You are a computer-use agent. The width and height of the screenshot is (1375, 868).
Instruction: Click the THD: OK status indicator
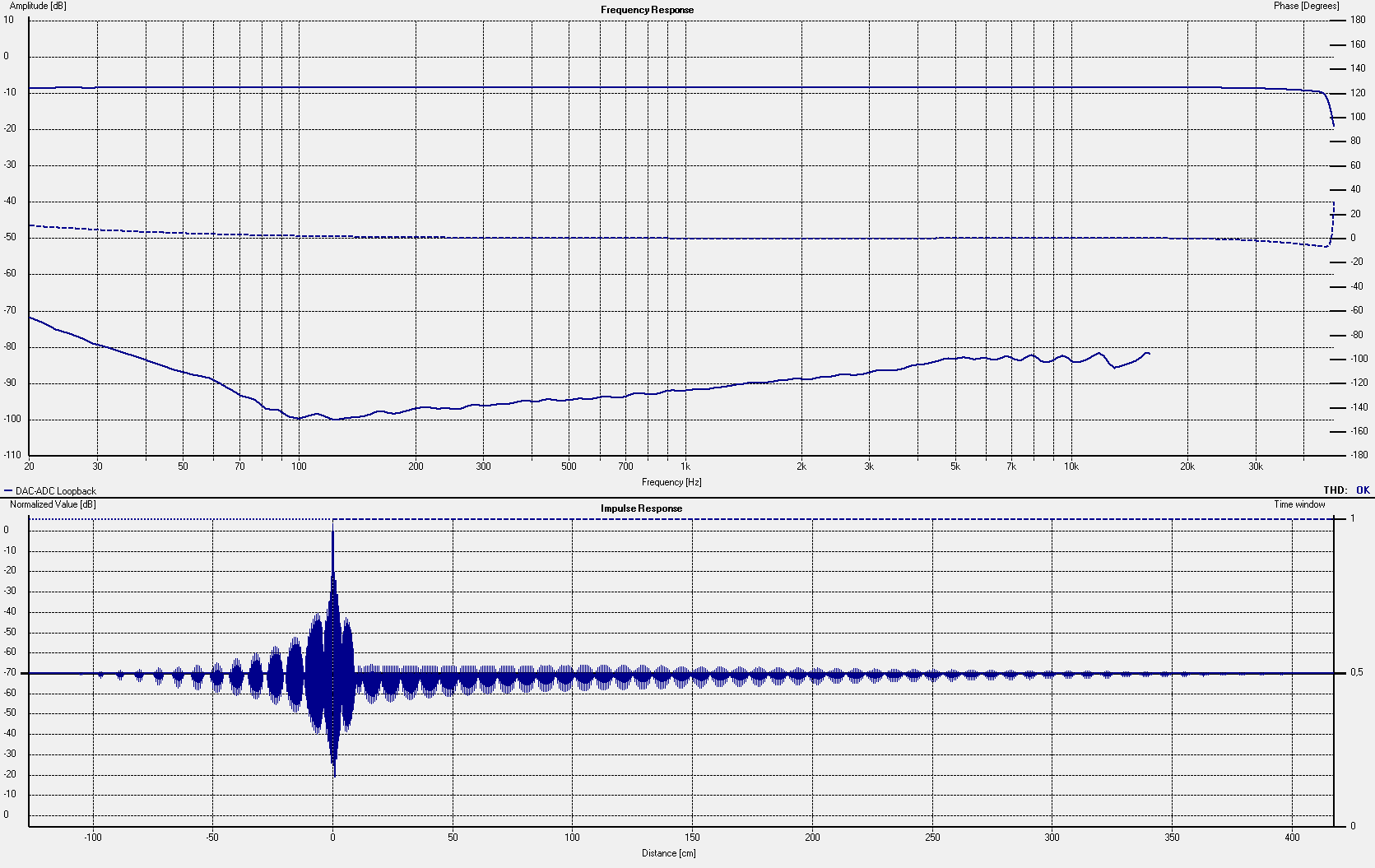(x=1347, y=490)
